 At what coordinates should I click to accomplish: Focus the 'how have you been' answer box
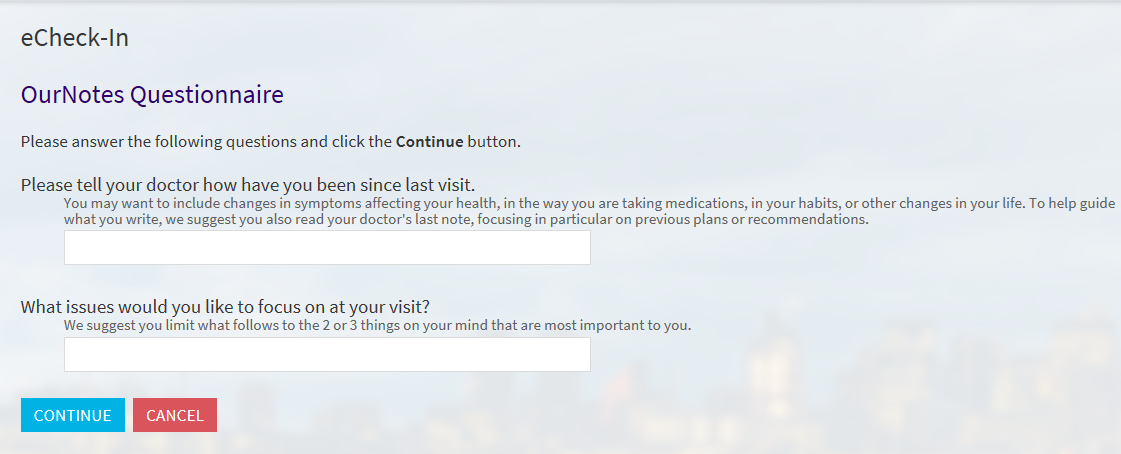point(327,247)
